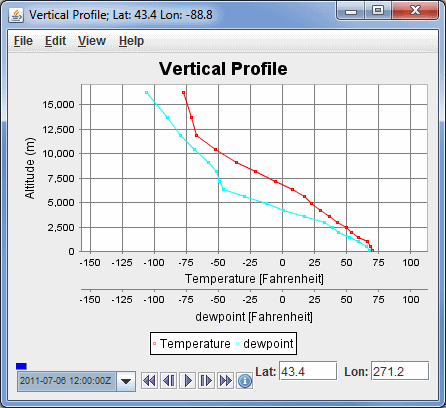Open the Edit menu
This screenshot has width=446, height=408.
tap(55, 41)
